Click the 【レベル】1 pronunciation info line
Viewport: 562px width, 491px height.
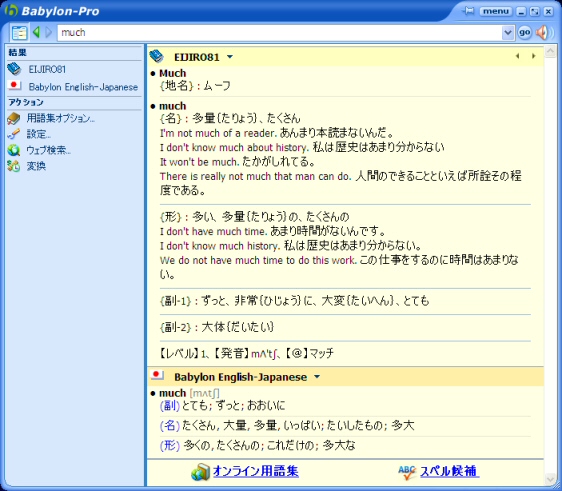pos(246,353)
